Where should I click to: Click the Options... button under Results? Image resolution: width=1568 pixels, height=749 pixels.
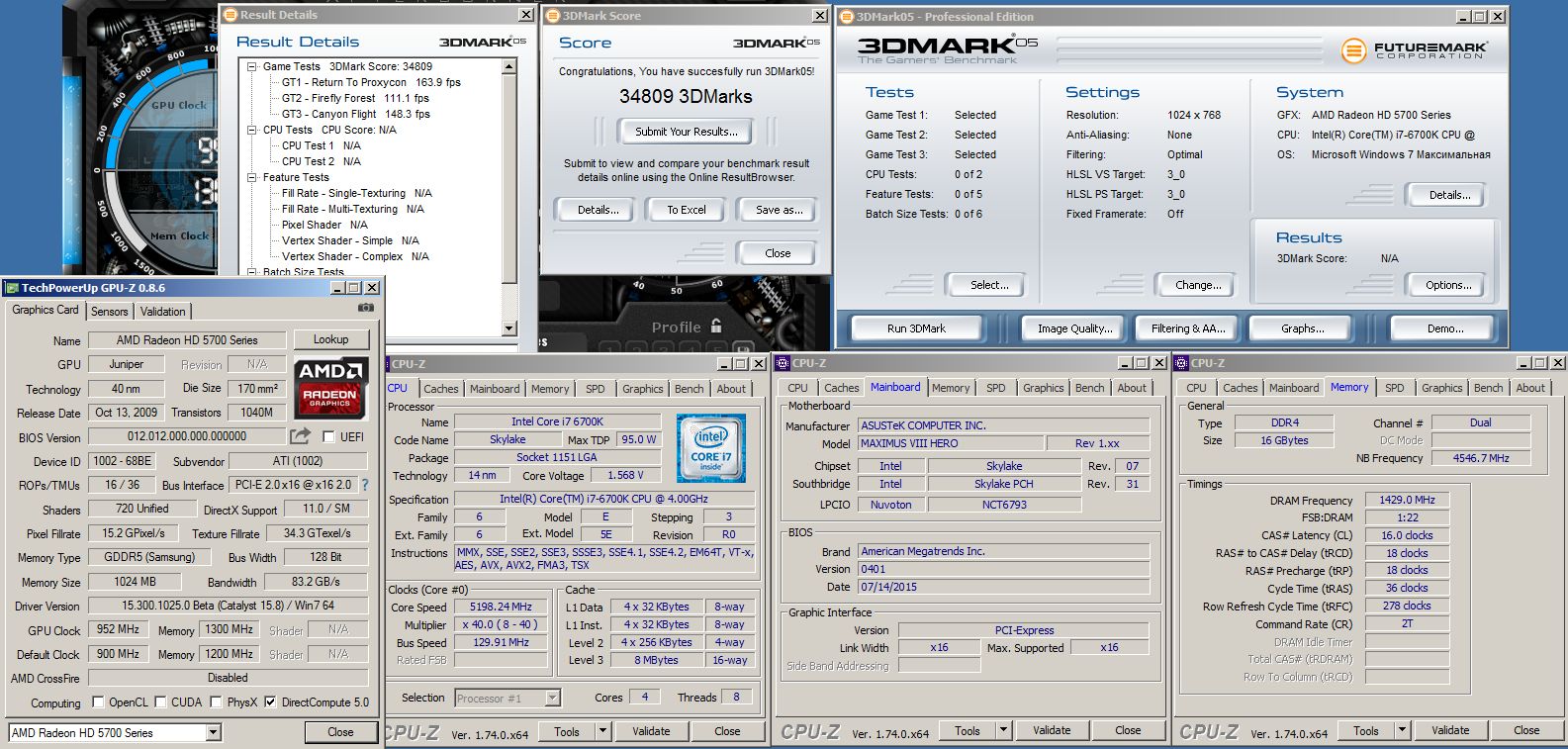pyautogui.click(x=1448, y=285)
